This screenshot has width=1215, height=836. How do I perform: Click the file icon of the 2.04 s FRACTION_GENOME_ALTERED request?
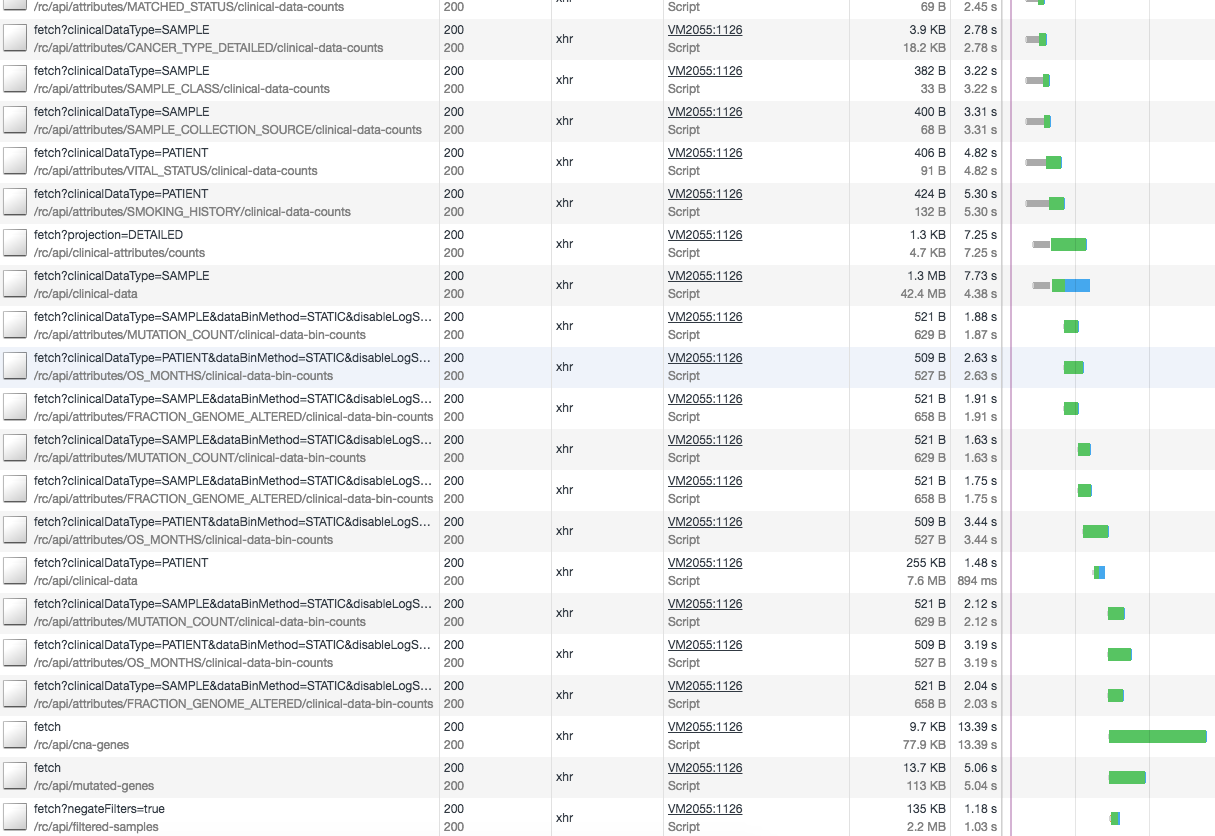[15, 695]
